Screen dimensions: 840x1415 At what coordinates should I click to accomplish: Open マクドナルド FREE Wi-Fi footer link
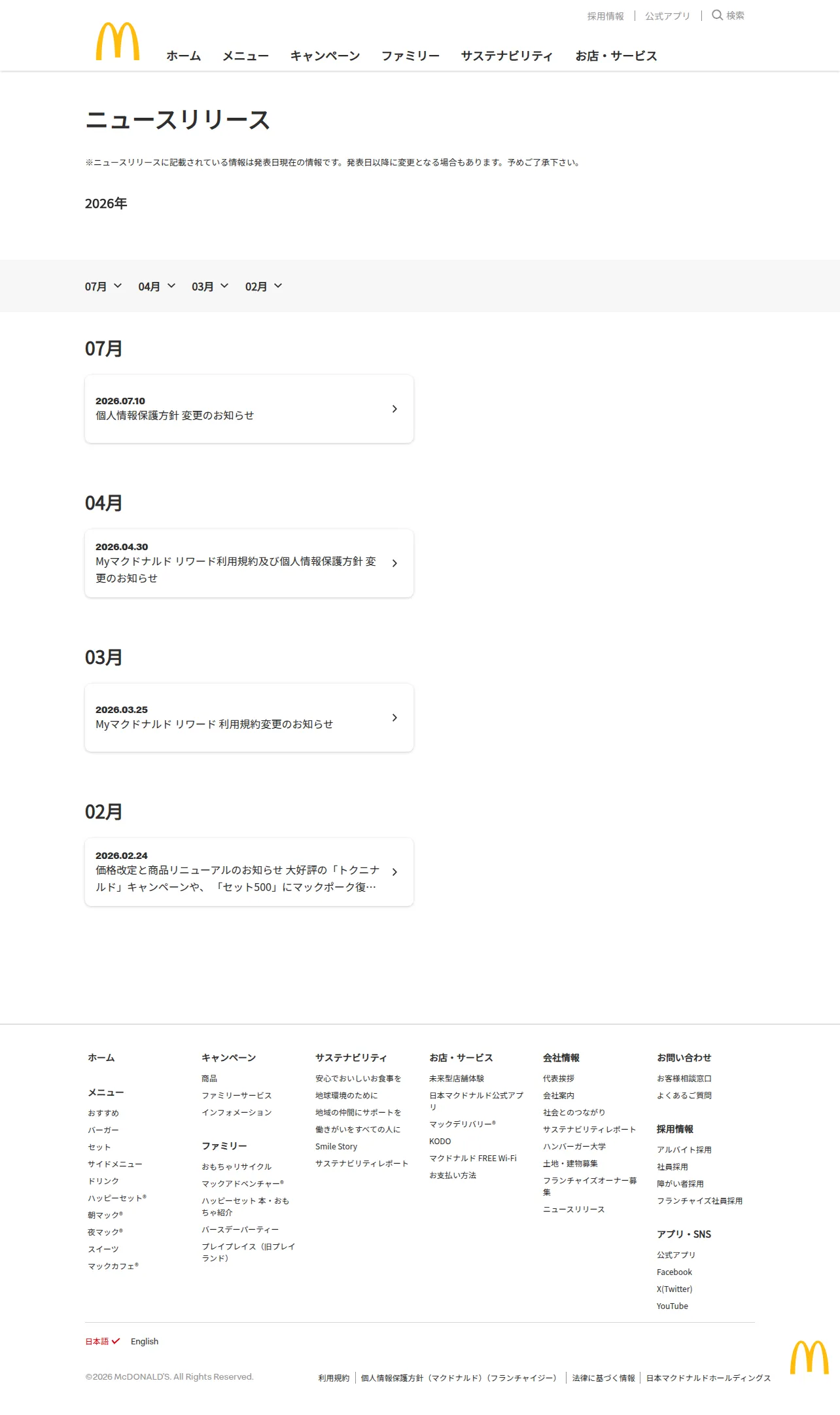pyautogui.click(x=473, y=1159)
